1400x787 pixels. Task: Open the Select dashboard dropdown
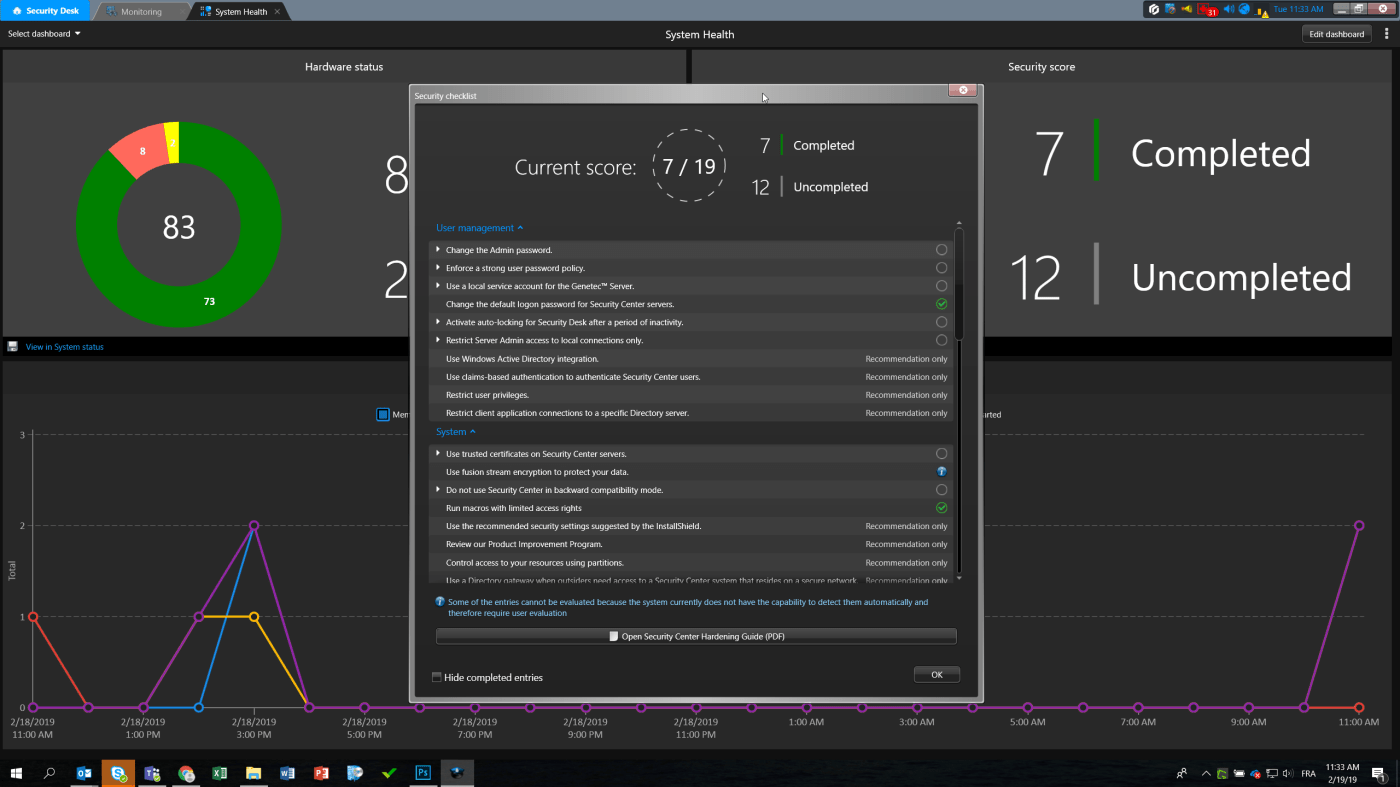tap(44, 34)
